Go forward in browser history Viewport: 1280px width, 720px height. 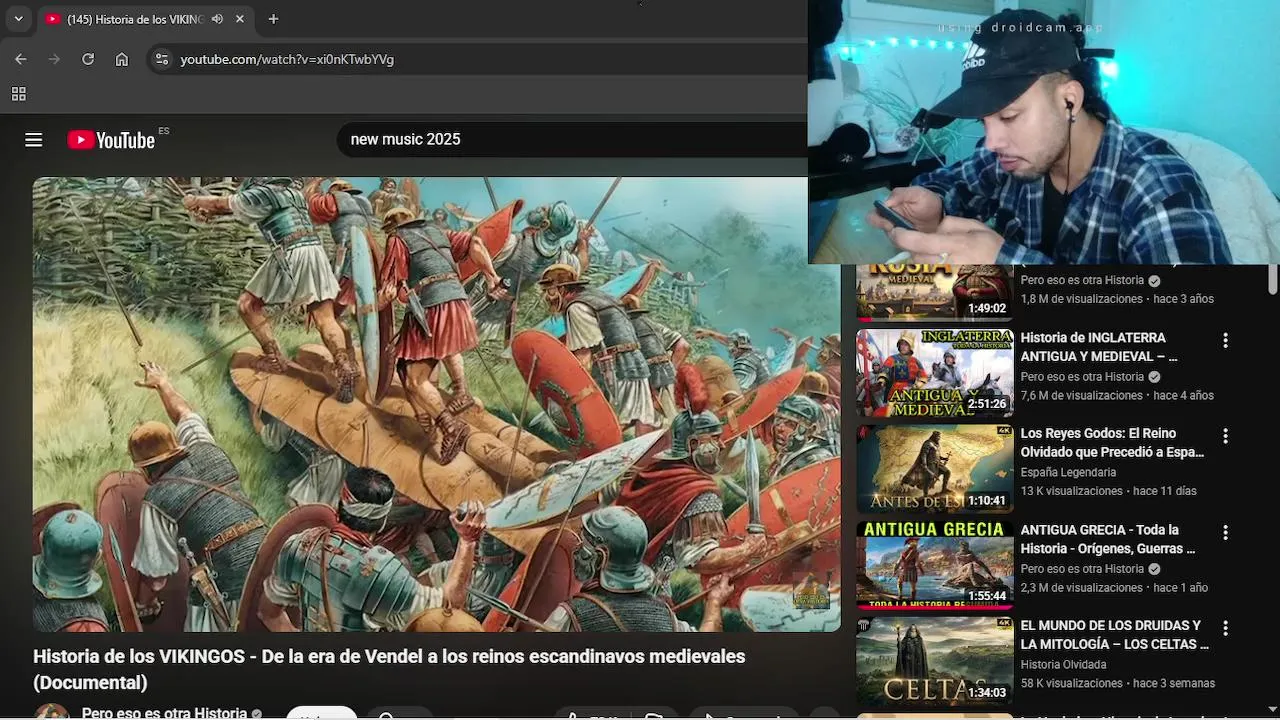pyautogui.click(x=54, y=59)
